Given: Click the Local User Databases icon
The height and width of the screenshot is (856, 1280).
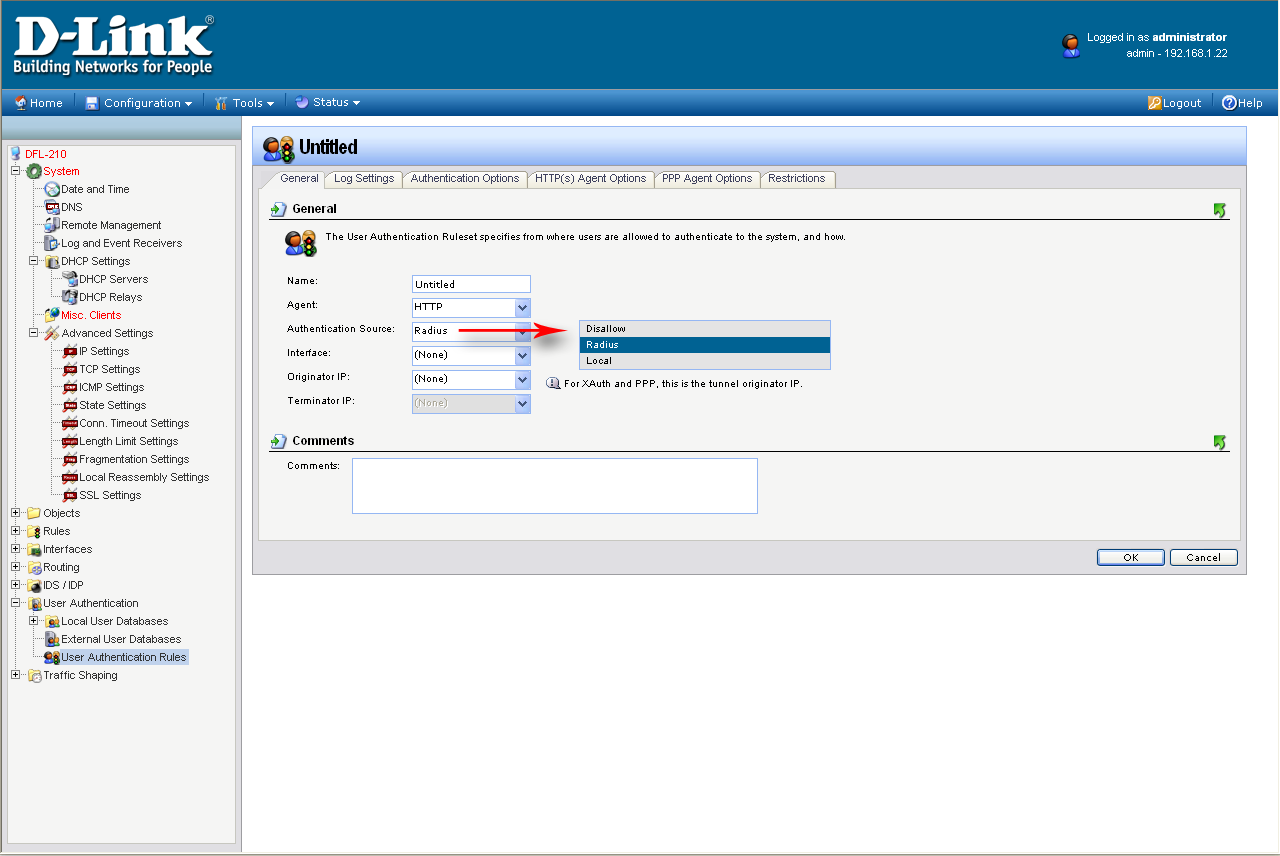Looking at the screenshot, I should coord(52,621).
